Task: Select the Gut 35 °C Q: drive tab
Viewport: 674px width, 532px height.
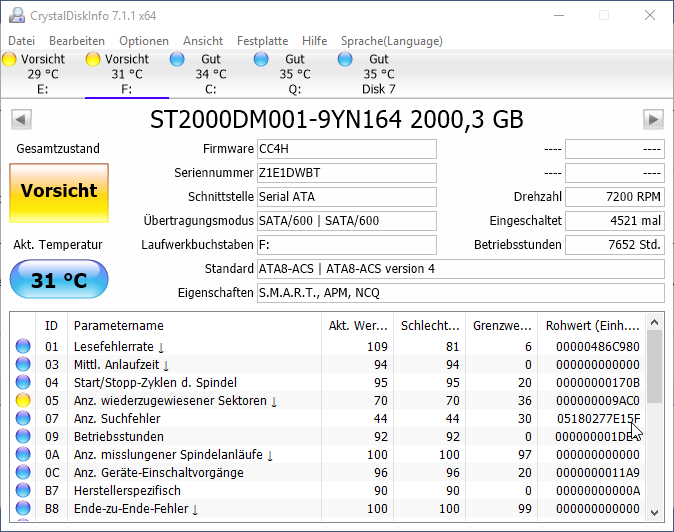Action: point(294,74)
